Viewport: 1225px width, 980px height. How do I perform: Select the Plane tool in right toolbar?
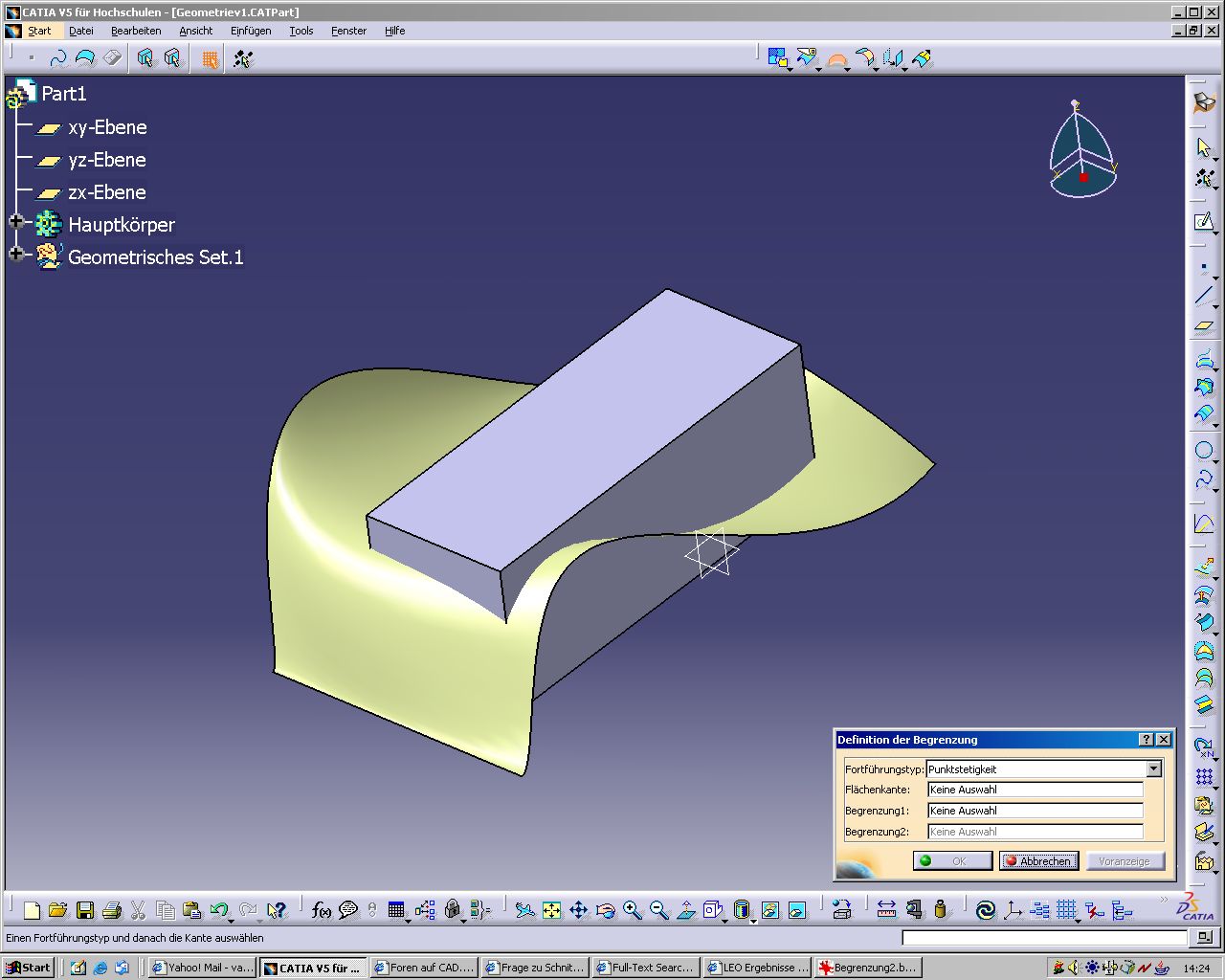click(1204, 326)
